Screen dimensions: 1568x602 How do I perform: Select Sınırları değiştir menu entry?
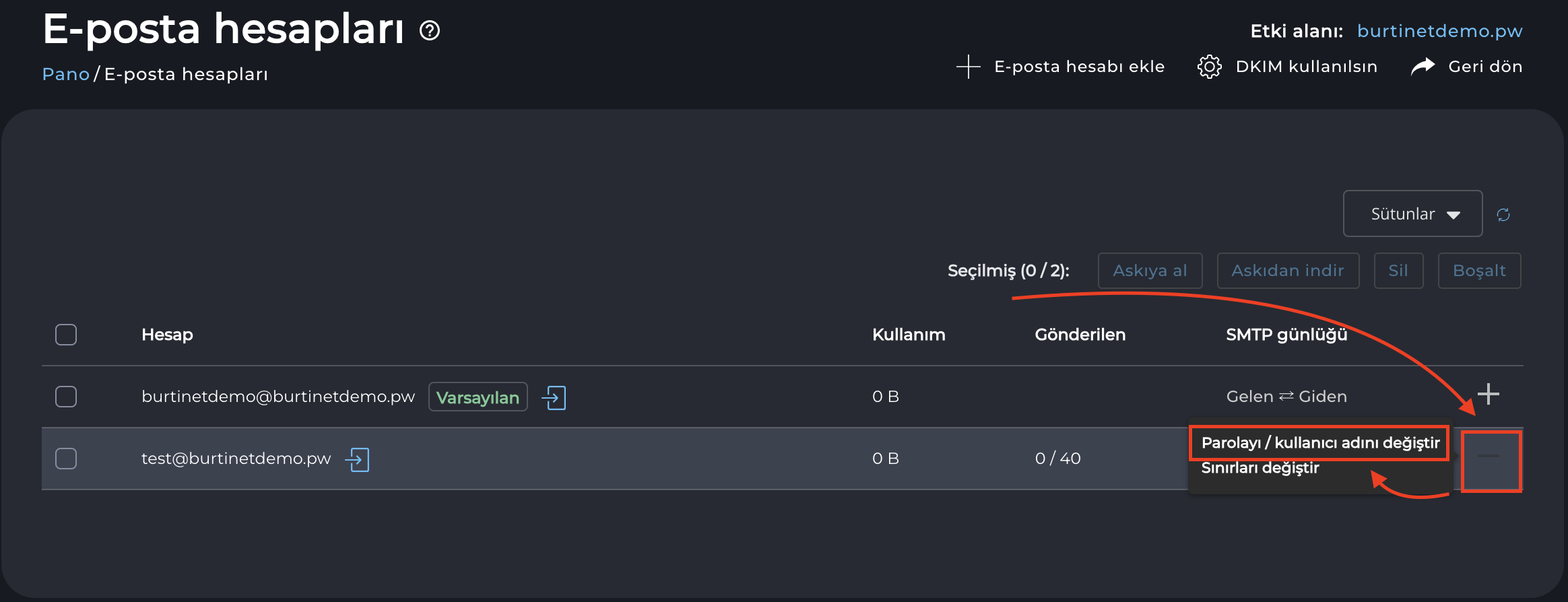tap(1260, 468)
